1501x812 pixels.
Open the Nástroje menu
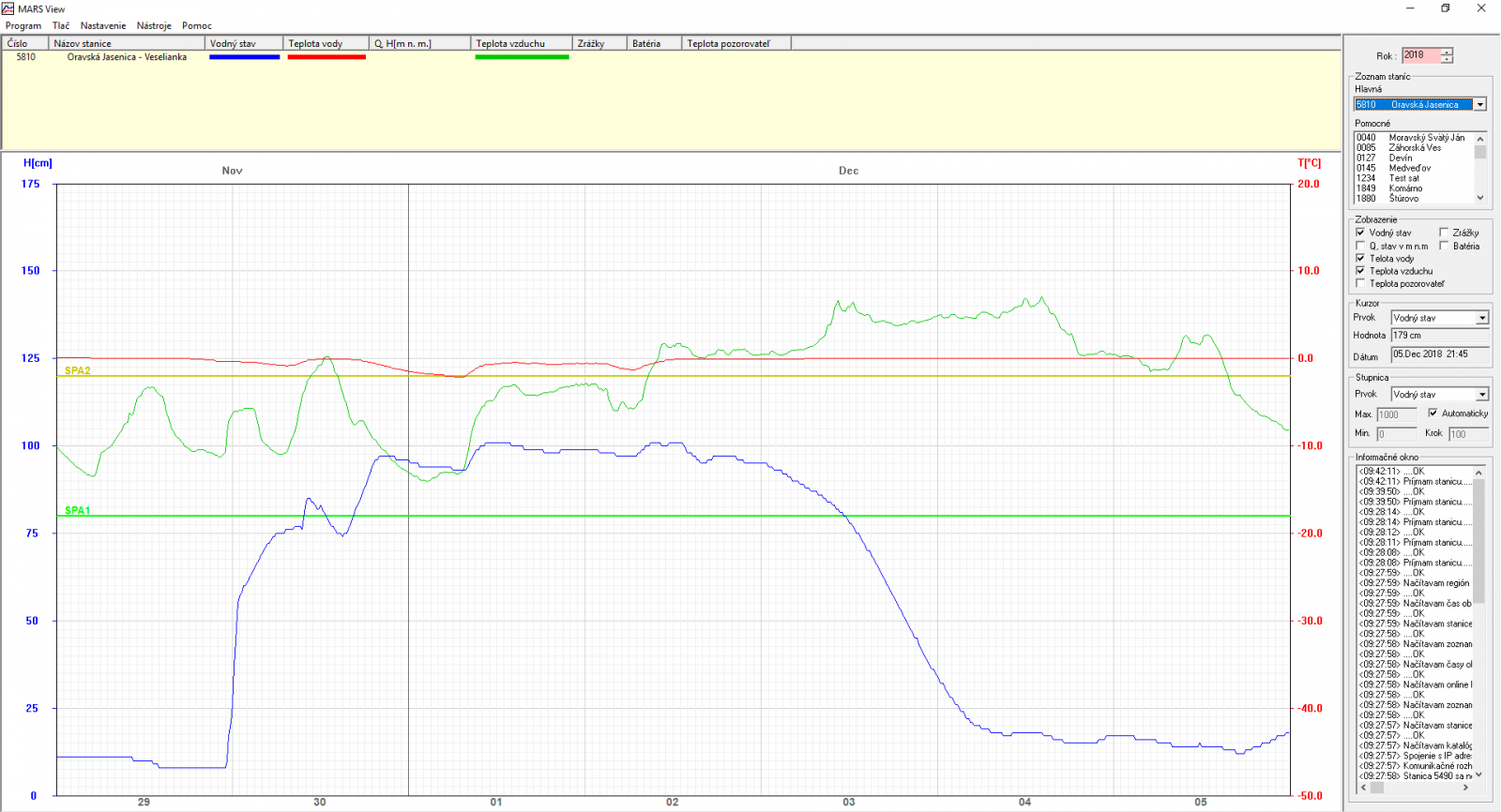[x=154, y=25]
